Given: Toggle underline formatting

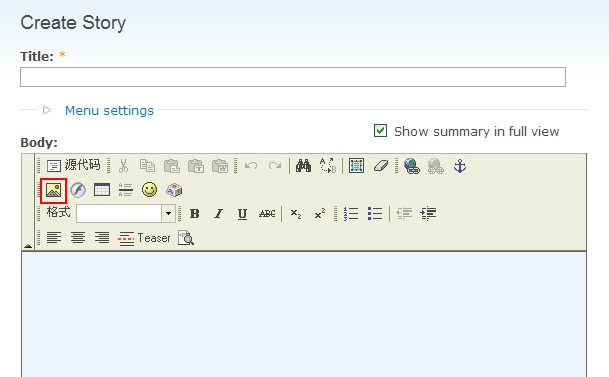Looking at the screenshot, I should [x=242, y=214].
